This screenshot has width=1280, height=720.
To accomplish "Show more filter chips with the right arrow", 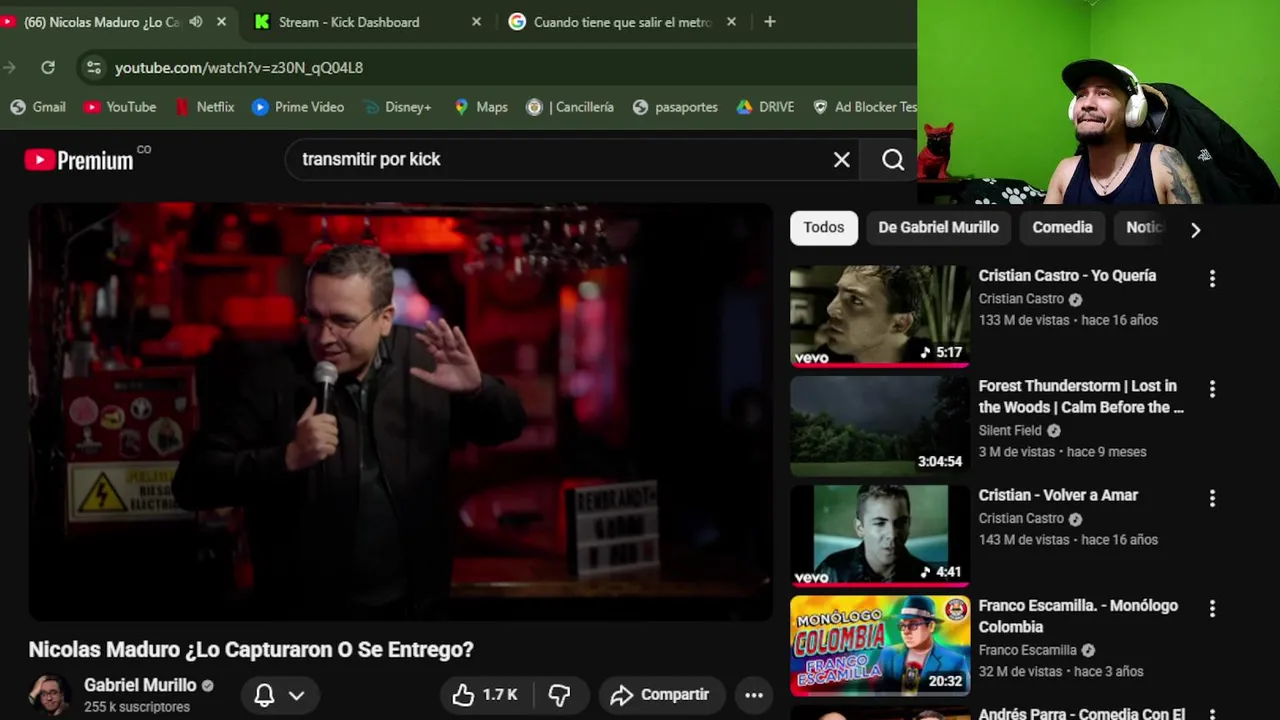I will click(1195, 229).
